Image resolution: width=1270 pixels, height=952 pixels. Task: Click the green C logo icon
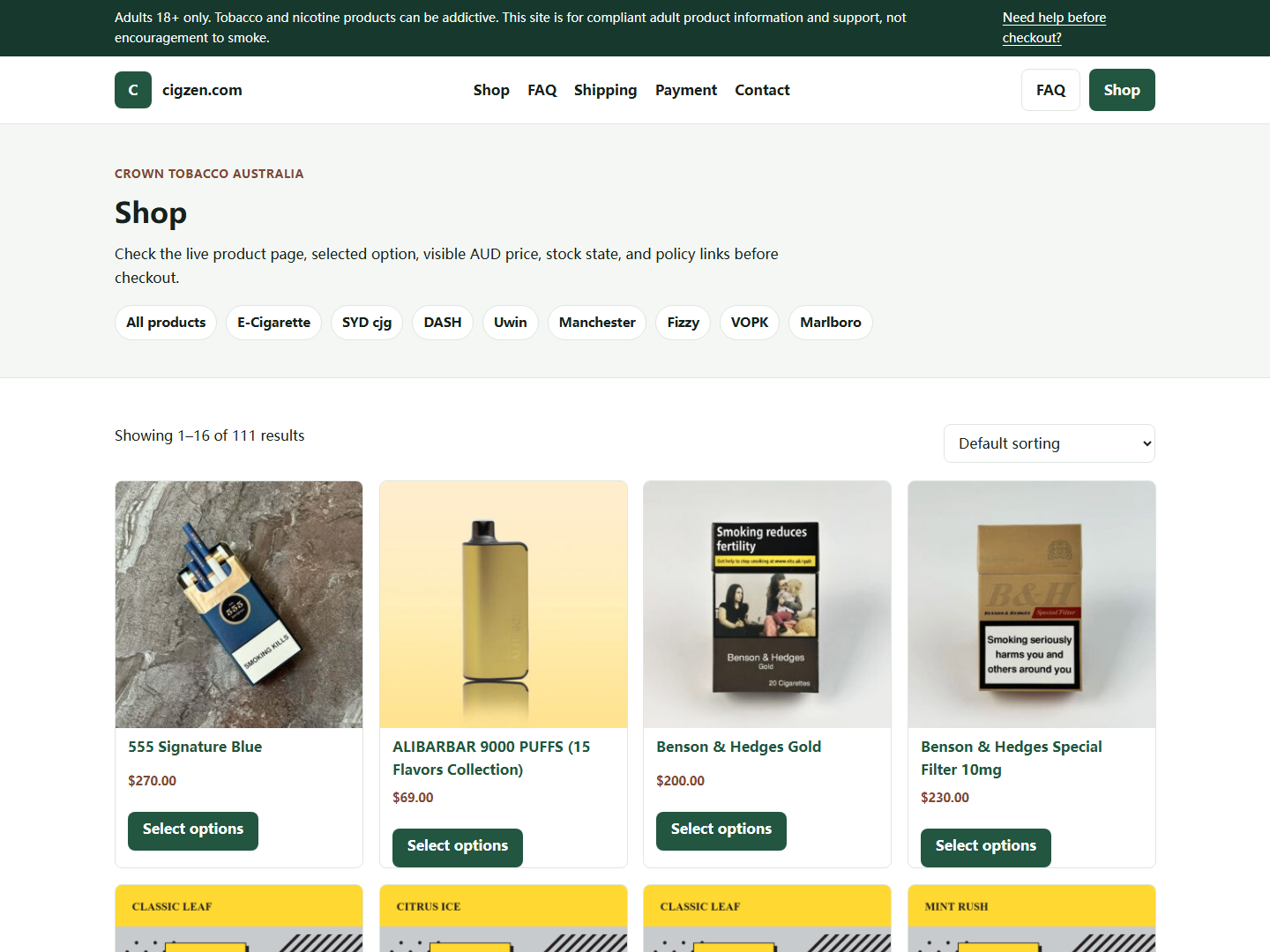[133, 90]
